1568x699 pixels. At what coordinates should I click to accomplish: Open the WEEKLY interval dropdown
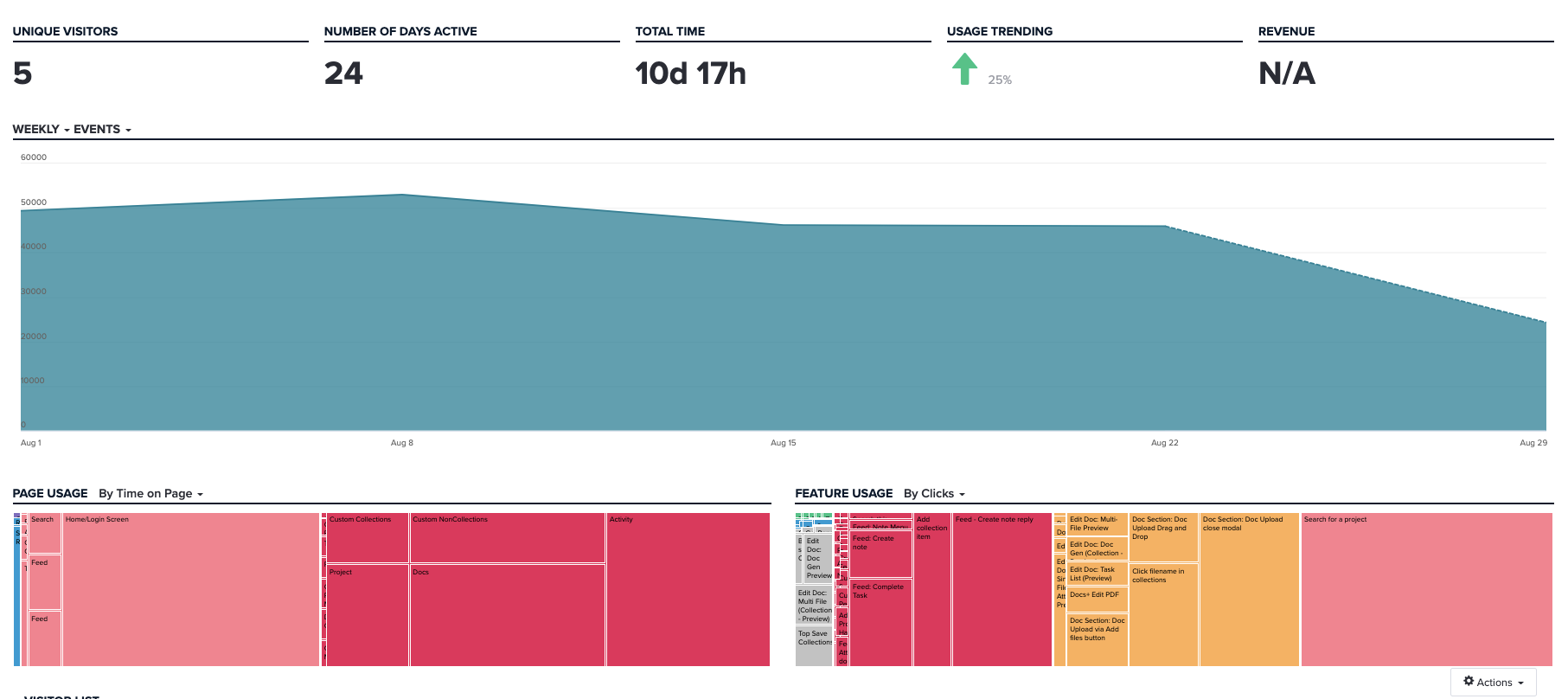[x=41, y=130]
